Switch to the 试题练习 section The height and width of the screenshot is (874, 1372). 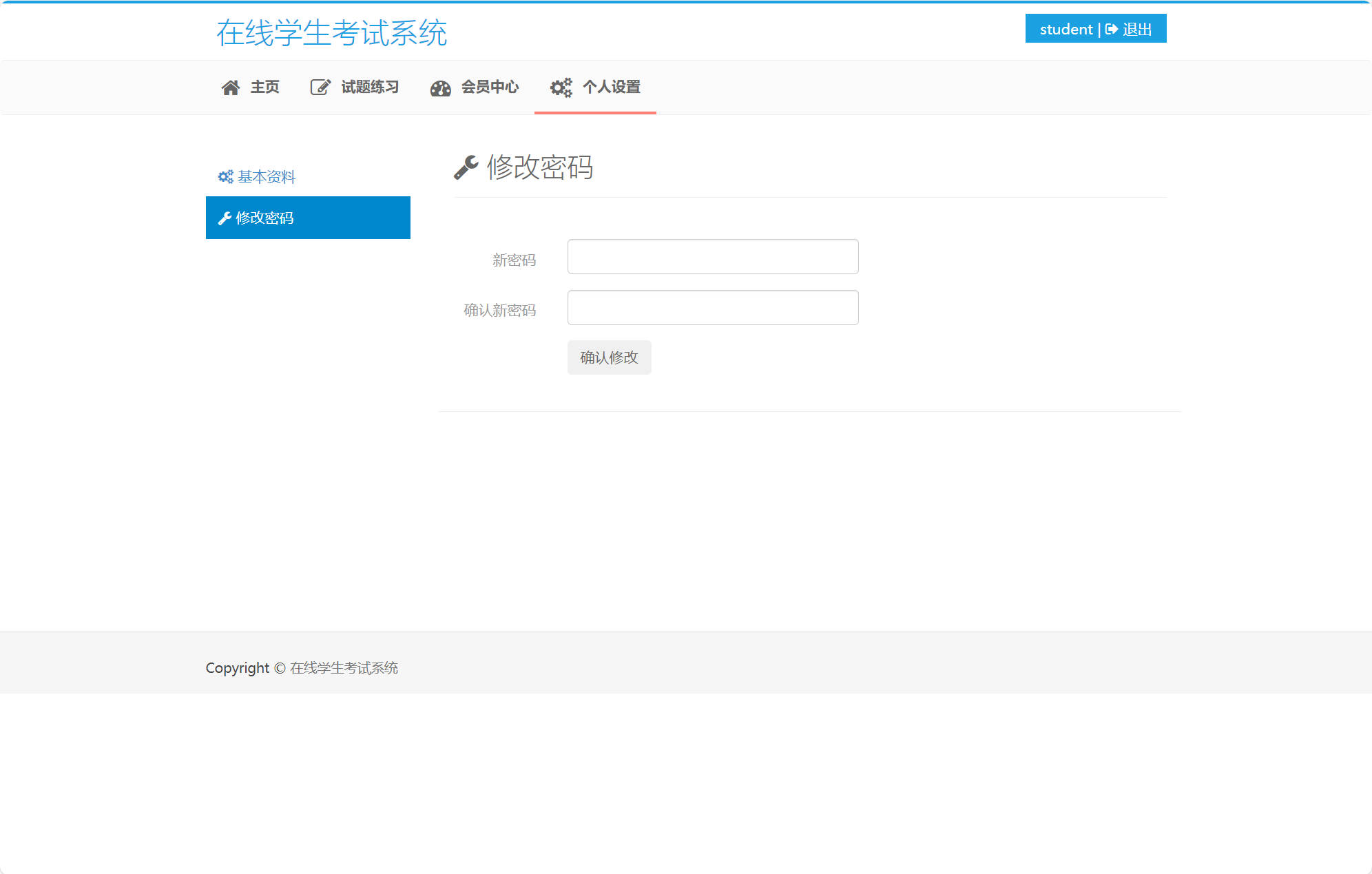[x=370, y=87]
